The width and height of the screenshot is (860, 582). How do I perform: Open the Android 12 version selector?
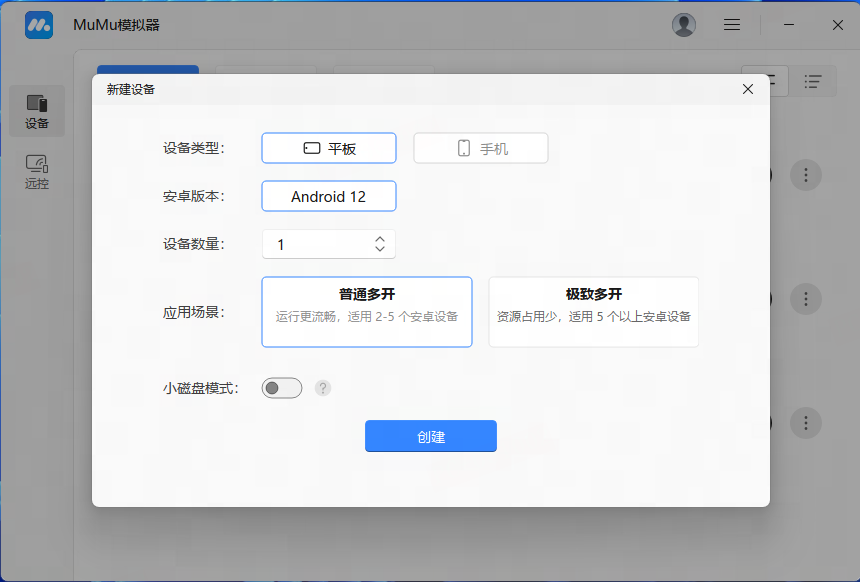click(x=329, y=196)
